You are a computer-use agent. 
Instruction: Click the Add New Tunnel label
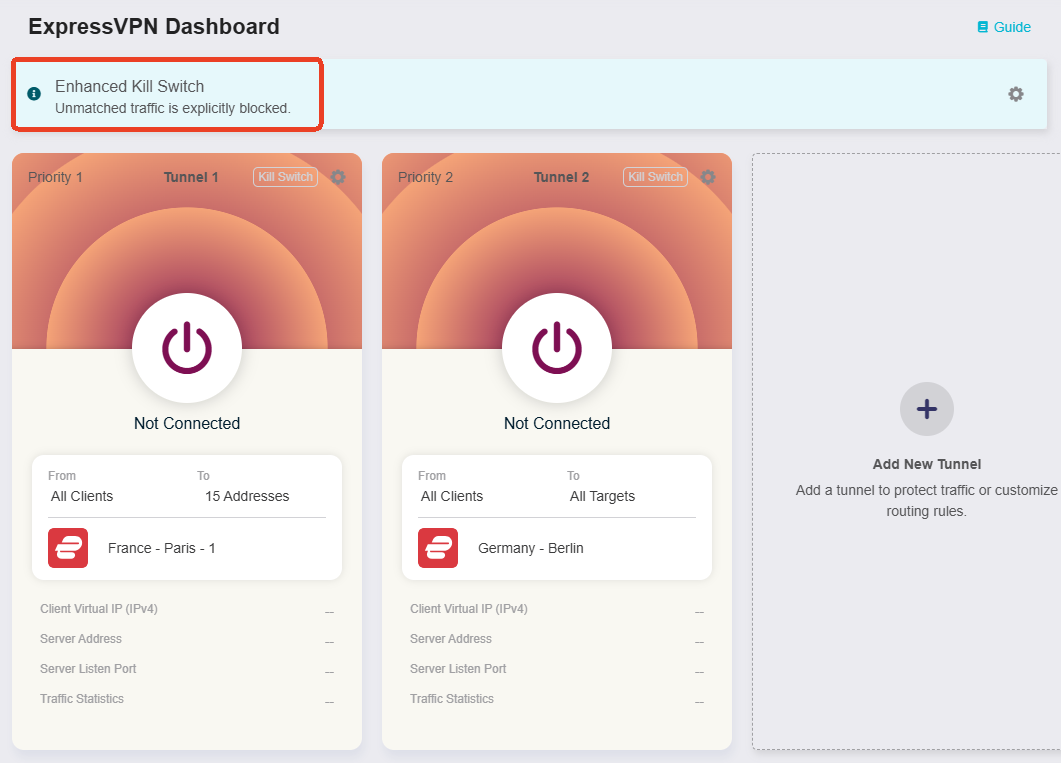[x=926, y=464]
